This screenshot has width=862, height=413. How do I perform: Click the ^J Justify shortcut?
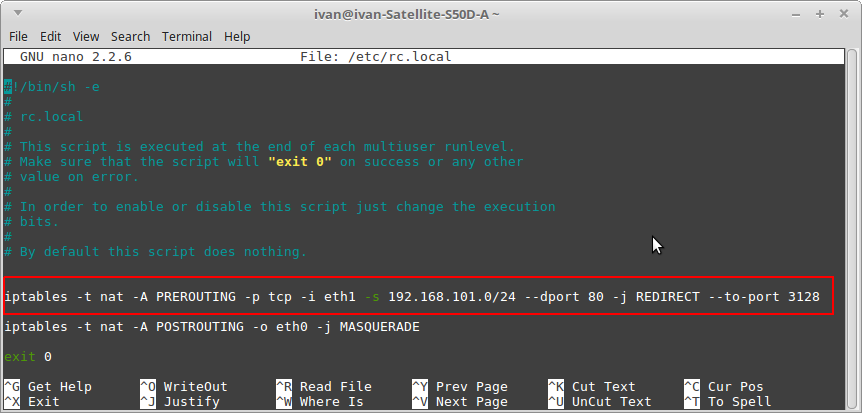tap(180, 401)
